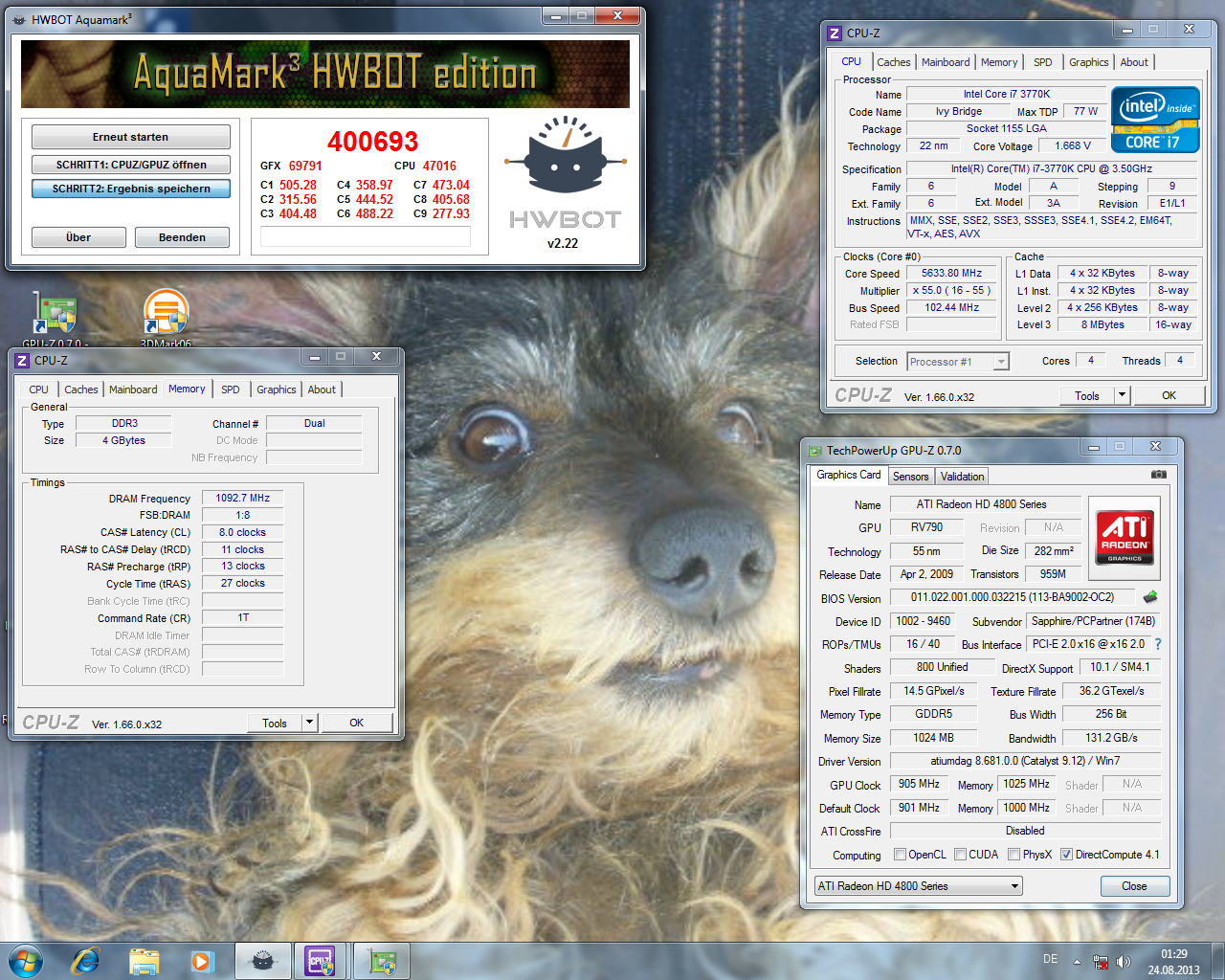This screenshot has width=1225, height=980.
Task: Open SPD tab in right CPU-Z window
Action: tap(1042, 62)
